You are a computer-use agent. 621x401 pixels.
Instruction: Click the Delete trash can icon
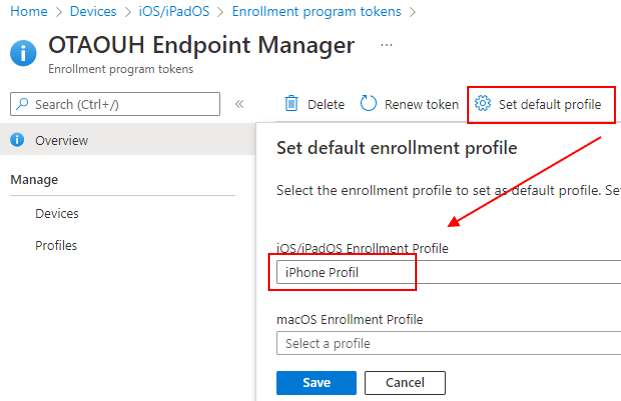point(291,104)
